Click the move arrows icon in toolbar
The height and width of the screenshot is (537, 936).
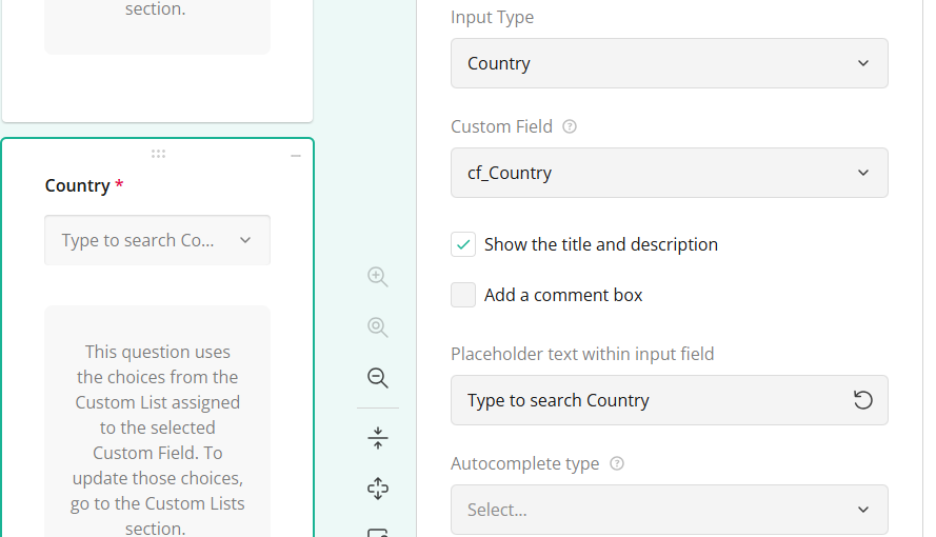tap(377, 489)
